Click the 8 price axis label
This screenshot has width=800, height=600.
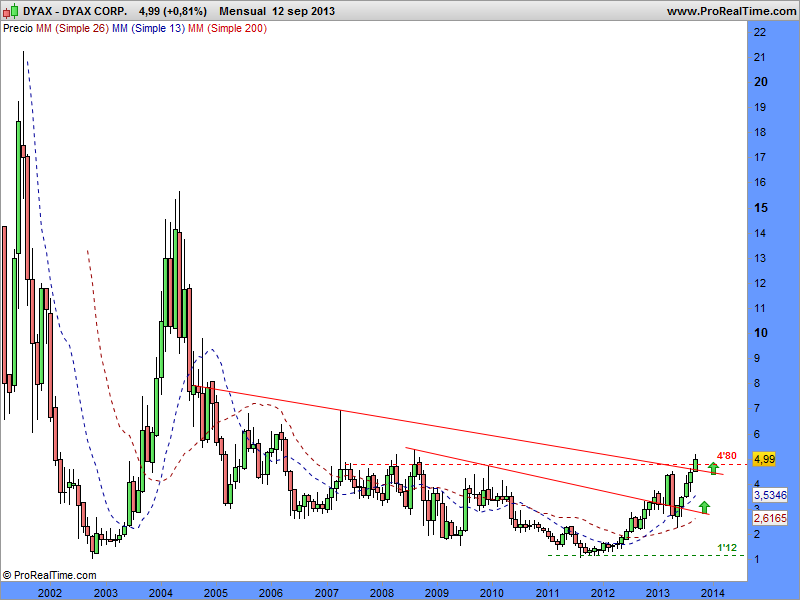757,384
